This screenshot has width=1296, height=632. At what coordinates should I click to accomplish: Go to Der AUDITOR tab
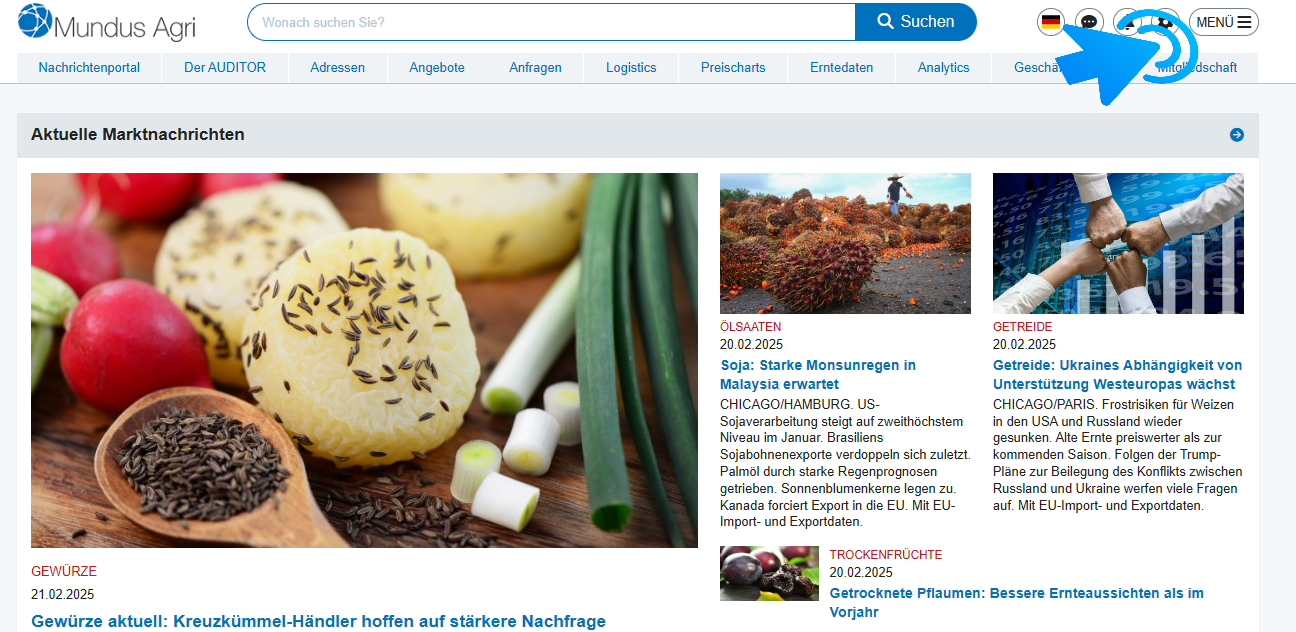point(225,68)
